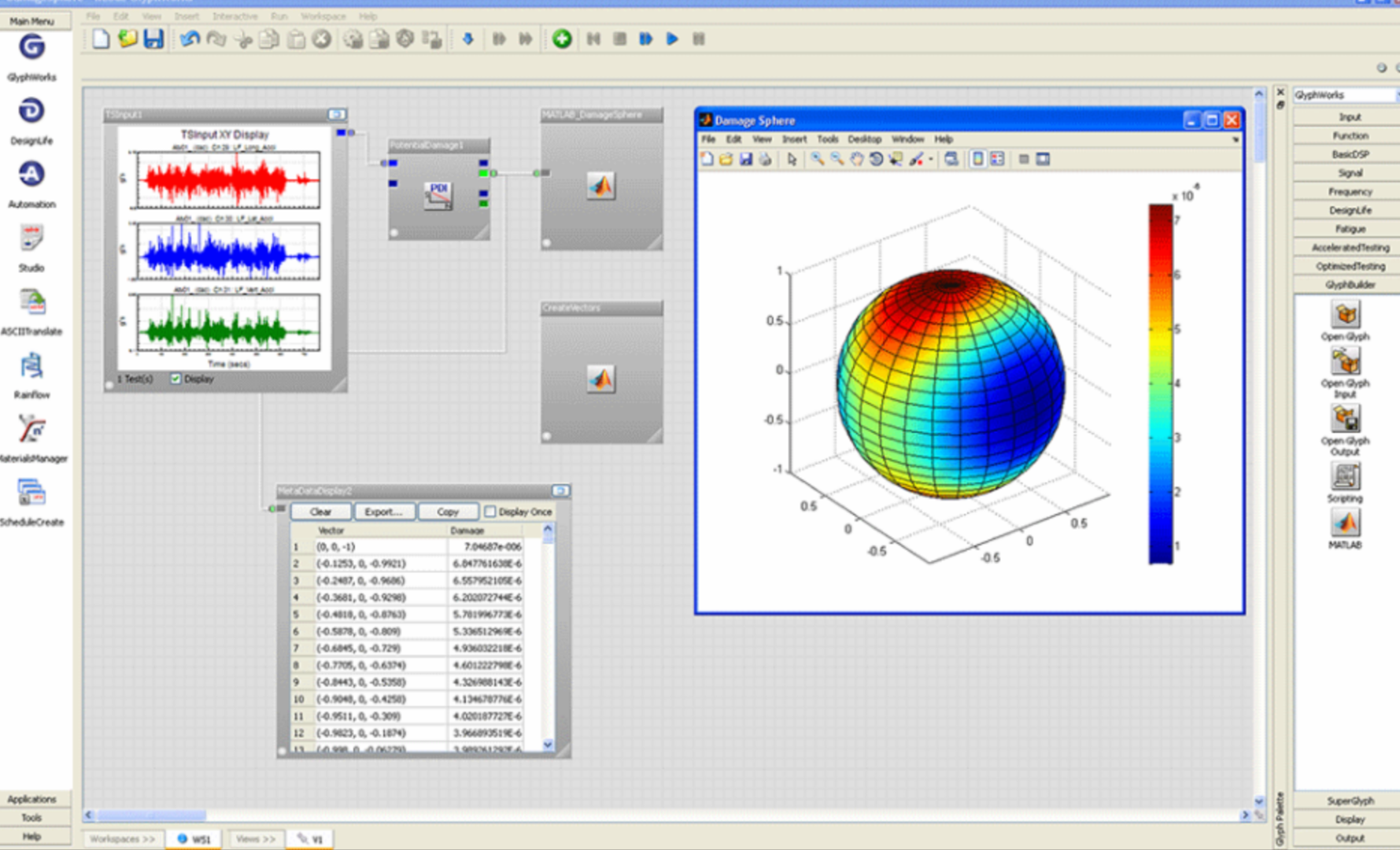Click the Export... button in the metadata display

pos(384,512)
